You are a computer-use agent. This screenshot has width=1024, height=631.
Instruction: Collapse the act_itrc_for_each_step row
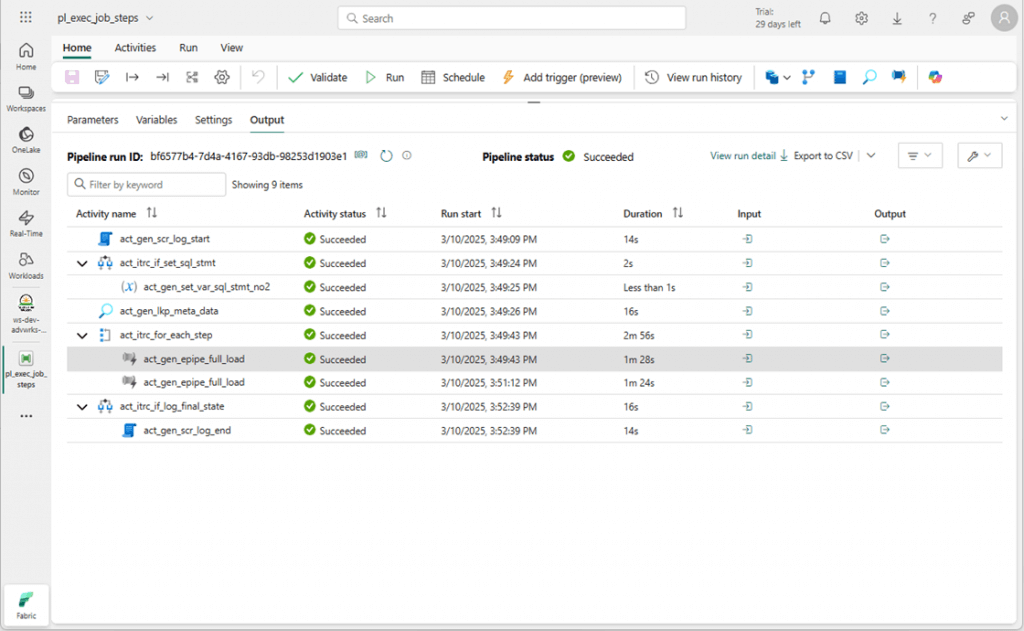point(82,335)
